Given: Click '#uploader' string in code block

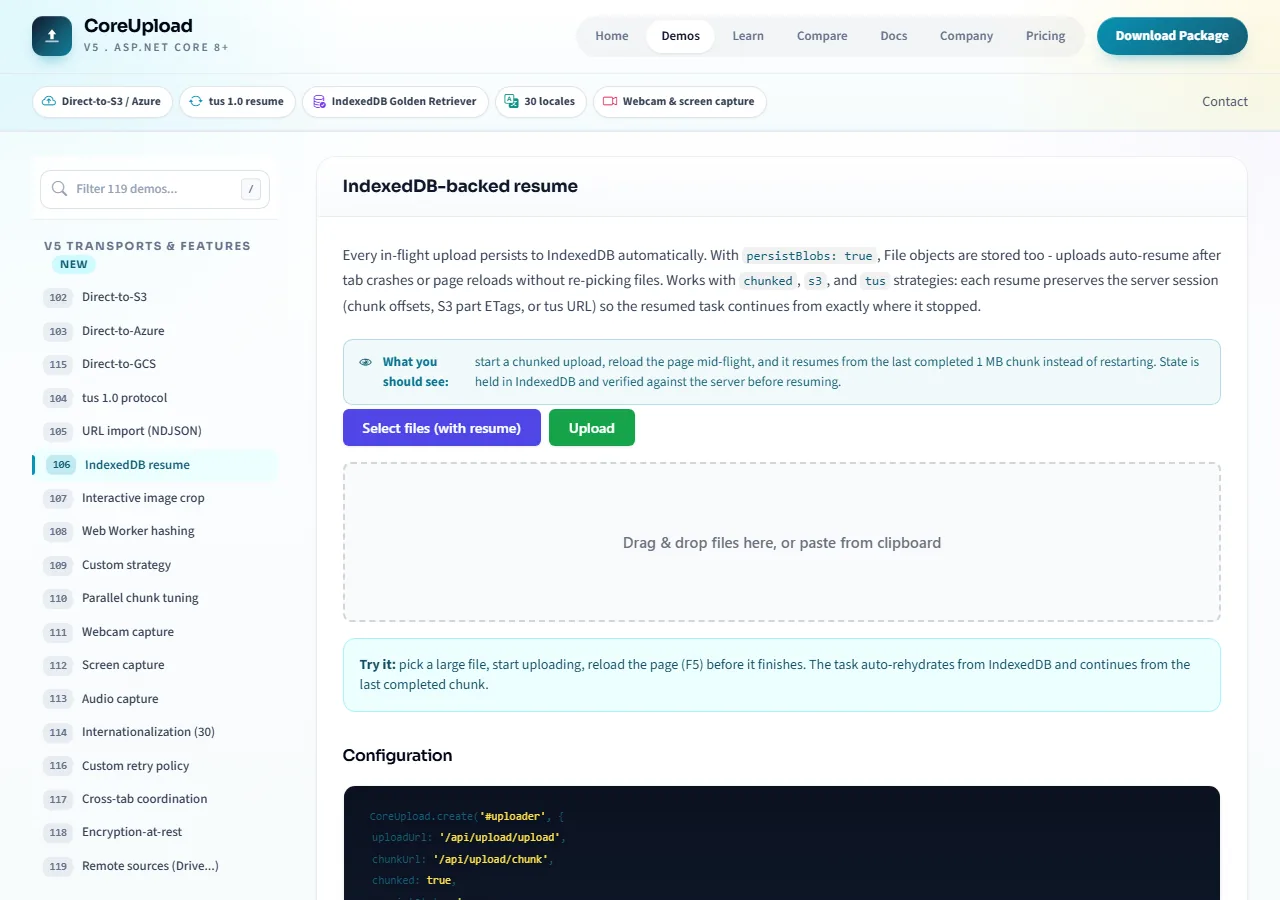Looking at the screenshot, I should click(512, 816).
